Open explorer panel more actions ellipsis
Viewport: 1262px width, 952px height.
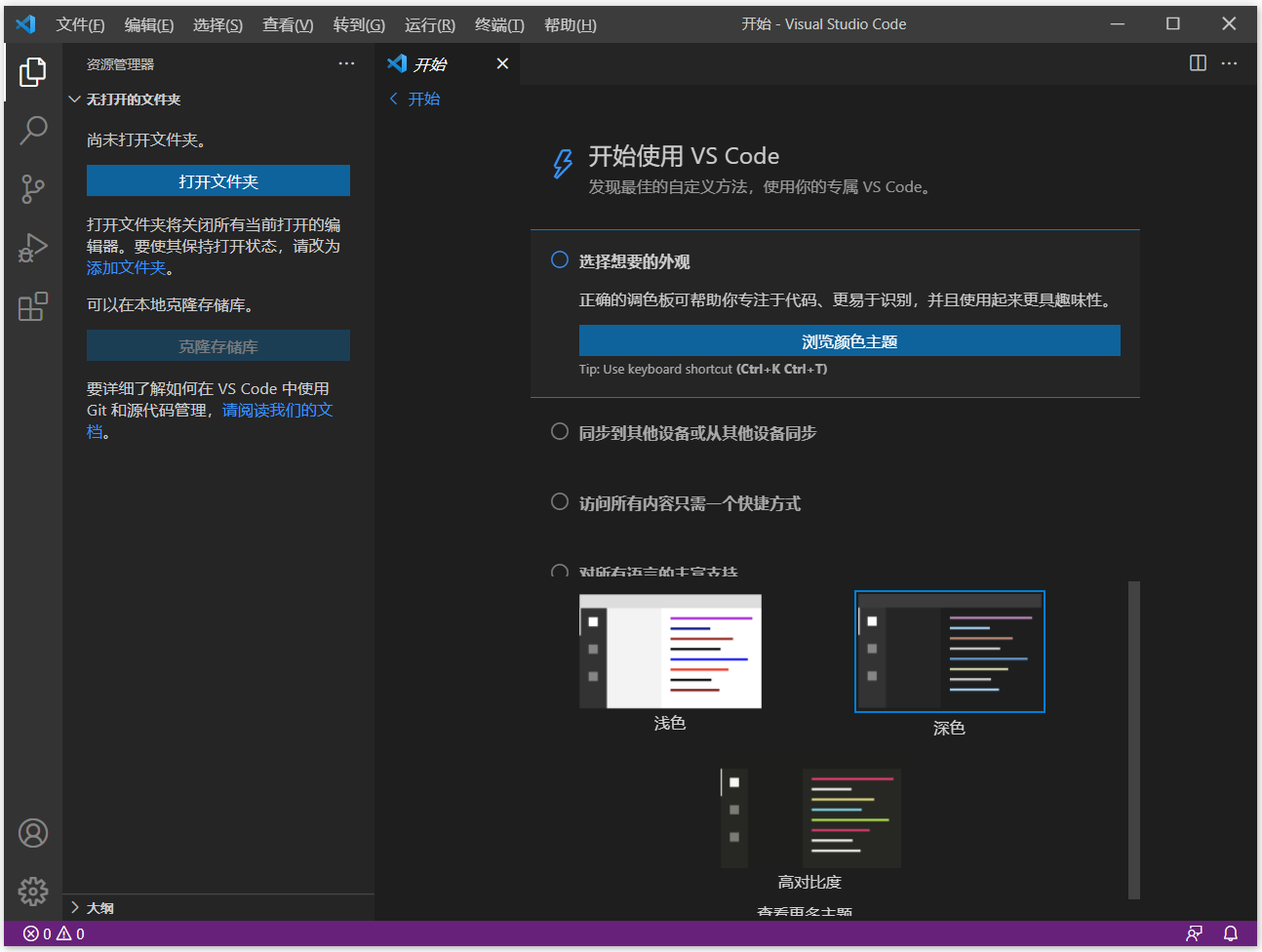[x=346, y=63]
